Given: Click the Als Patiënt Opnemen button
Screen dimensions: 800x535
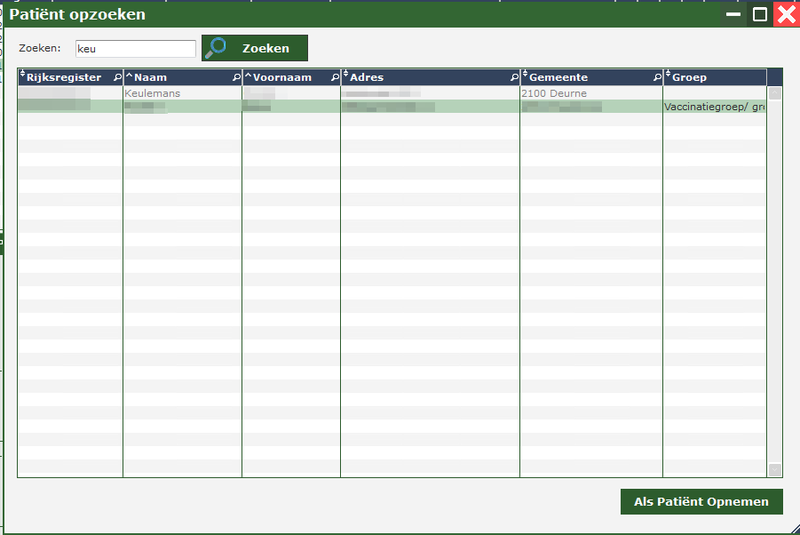Looking at the screenshot, I should pyautogui.click(x=701, y=501).
